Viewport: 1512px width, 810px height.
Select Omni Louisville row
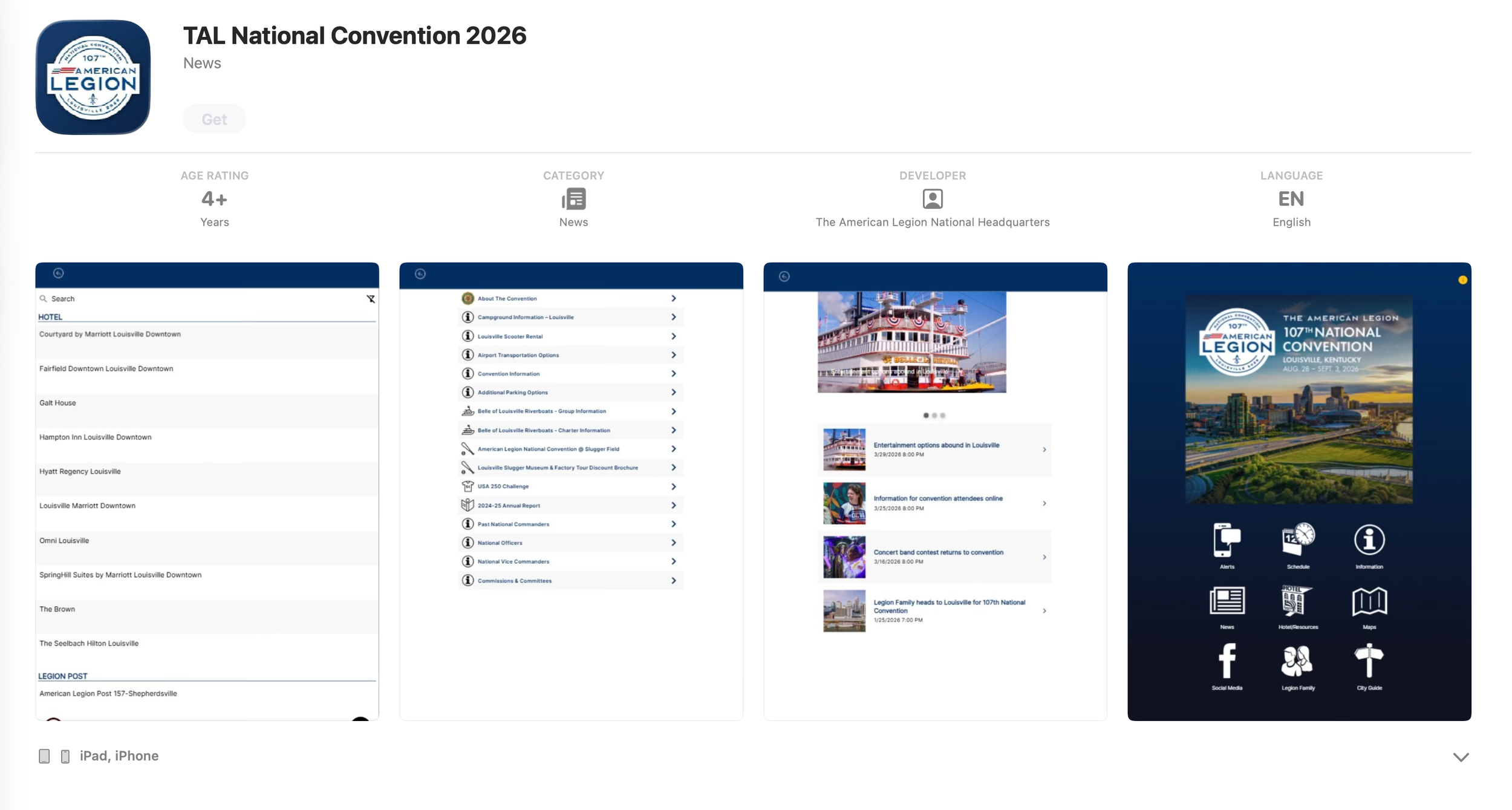coord(207,549)
